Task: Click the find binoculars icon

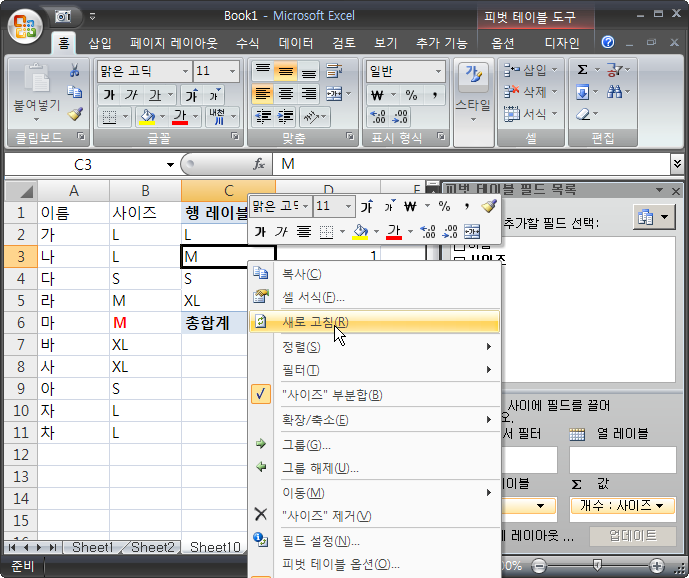Action: [x=614, y=91]
